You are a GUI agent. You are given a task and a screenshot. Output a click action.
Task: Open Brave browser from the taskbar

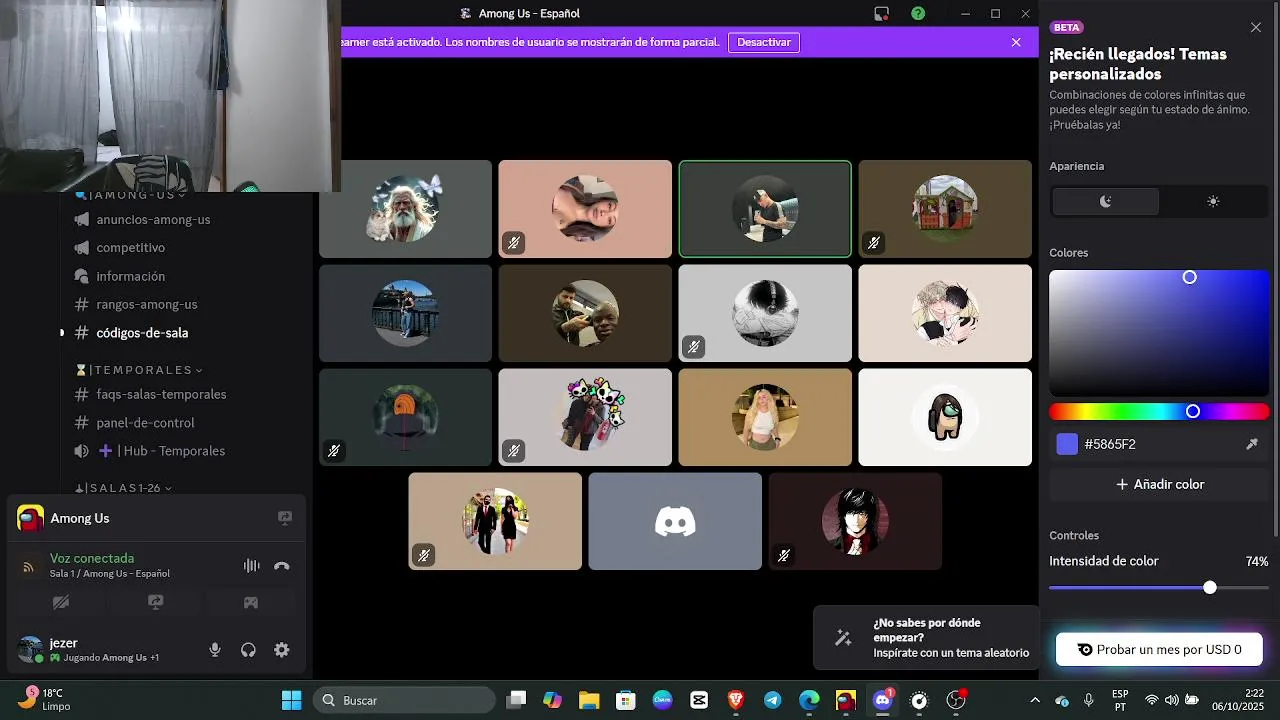736,700
